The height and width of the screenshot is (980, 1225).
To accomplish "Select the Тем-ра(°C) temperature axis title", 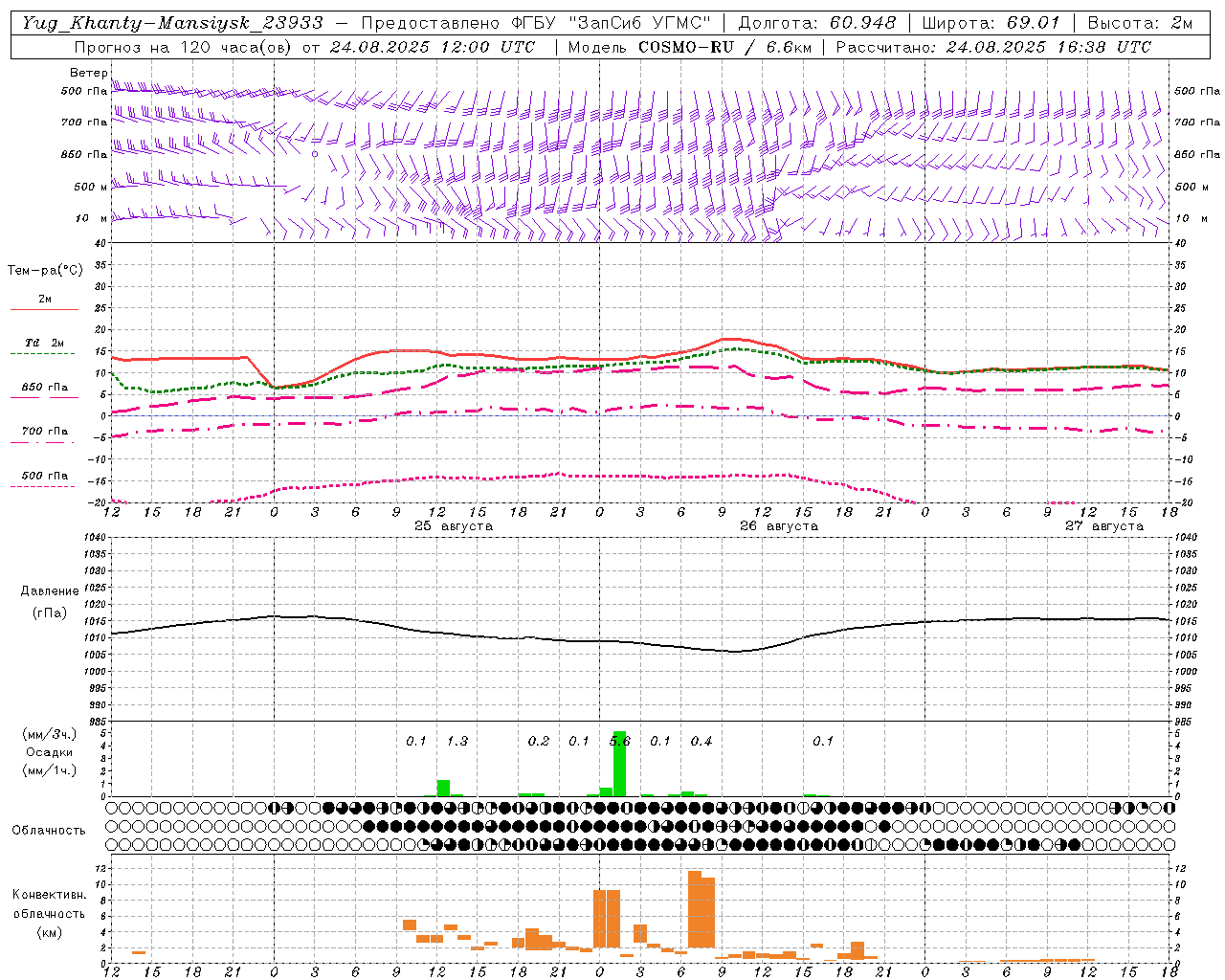I will tap(45, 271).
